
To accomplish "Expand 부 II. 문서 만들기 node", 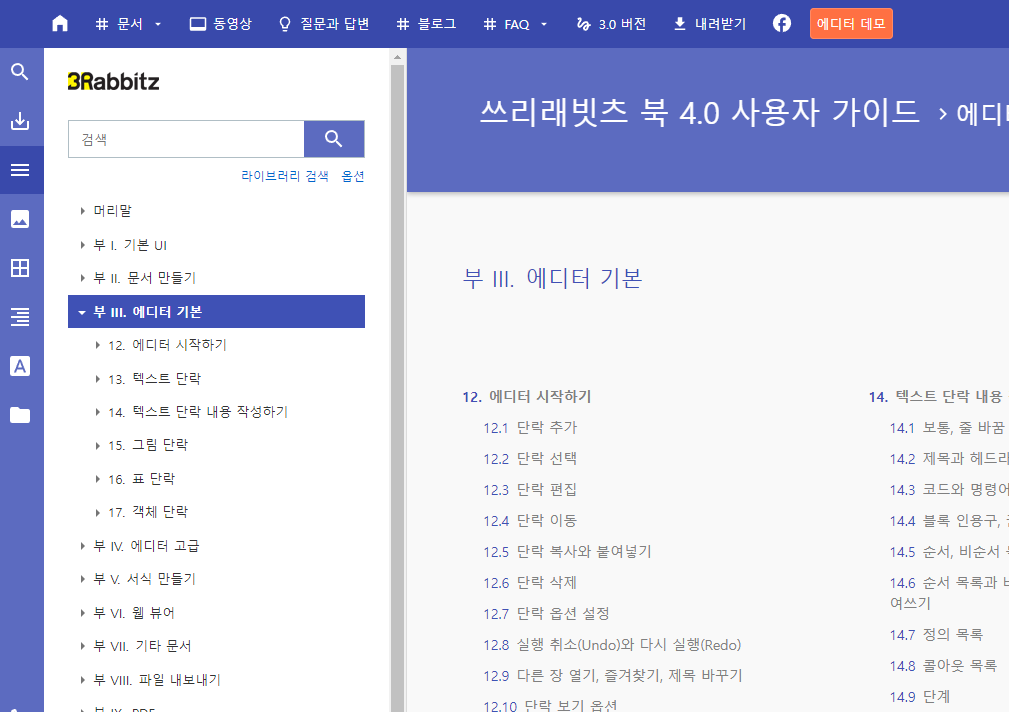I will [82, 278].
